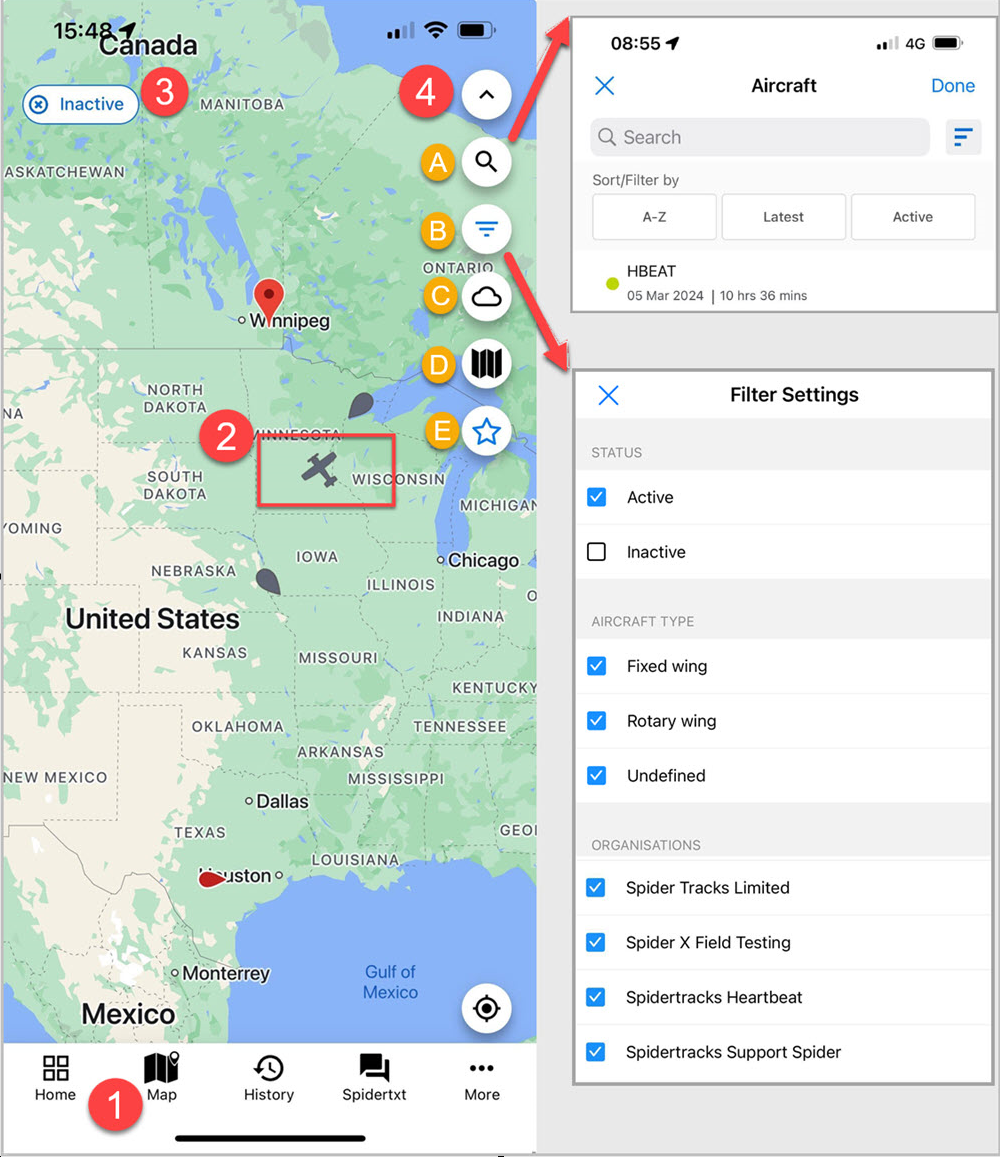Open favourites with the star button
This screenshot has width=1000, height=1157.
tap(486, 432)
